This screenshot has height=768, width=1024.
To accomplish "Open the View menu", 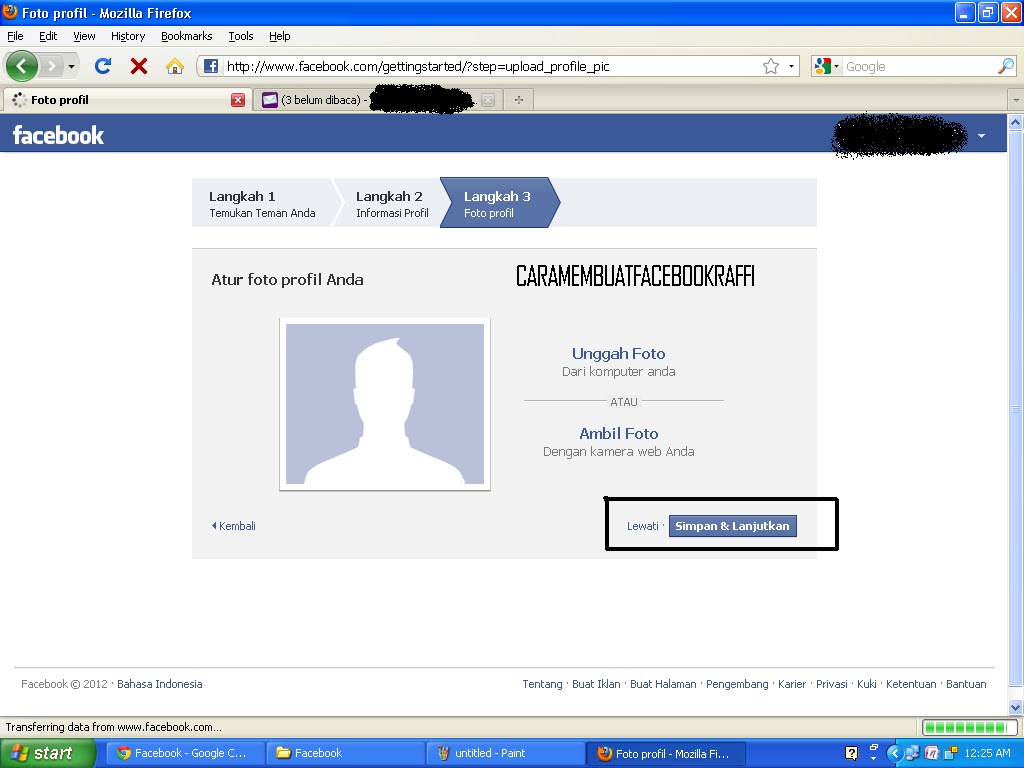I will pos(84,36).
